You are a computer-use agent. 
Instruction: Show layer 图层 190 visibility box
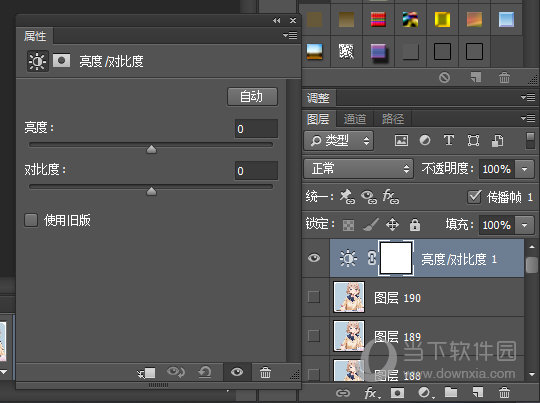(x=314, y=297)
